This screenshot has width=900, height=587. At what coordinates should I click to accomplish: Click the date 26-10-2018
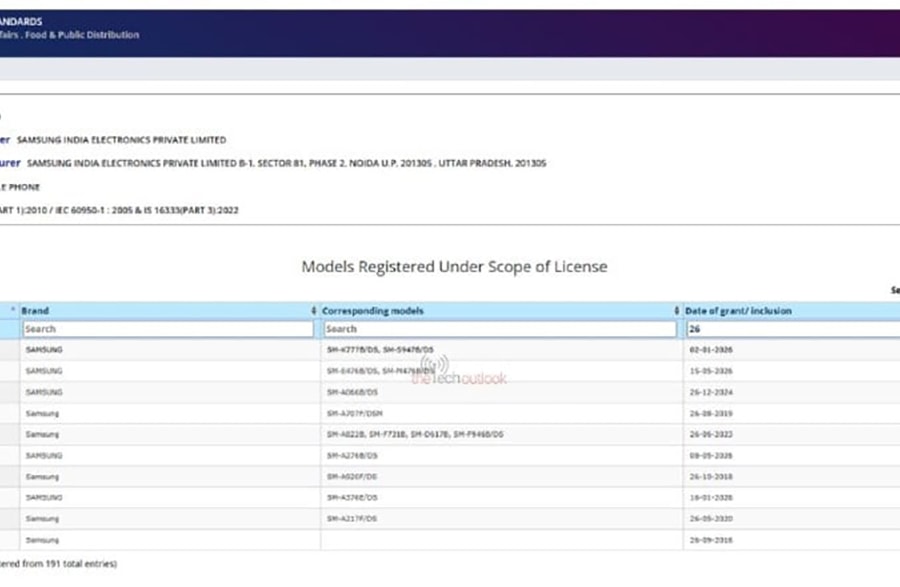[x=711, y=477]
